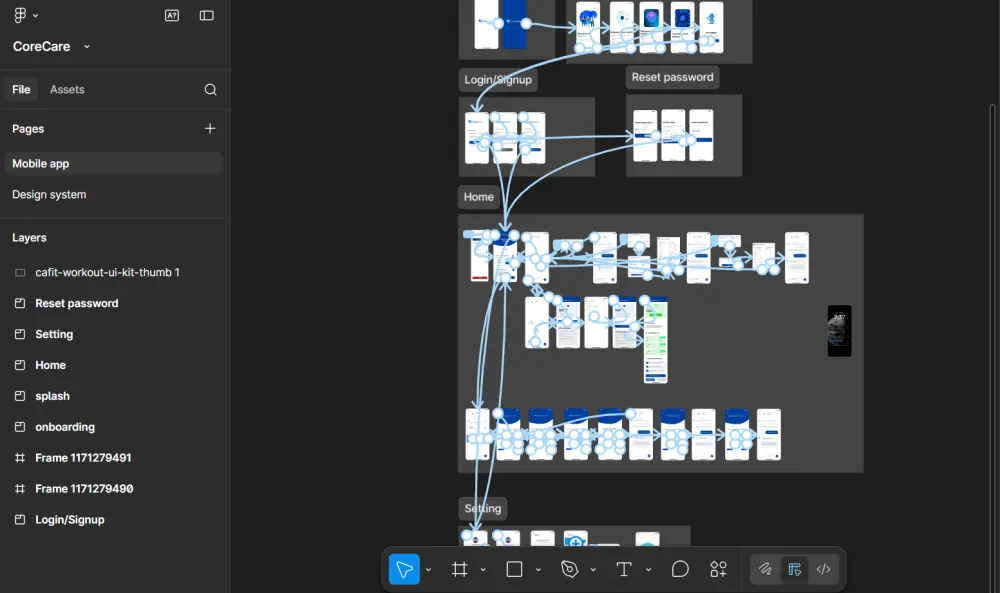Viewport: 1000px width, 593px height.
Task: Select the Login/Signup section label on canvas
Action: coord(498,80)
